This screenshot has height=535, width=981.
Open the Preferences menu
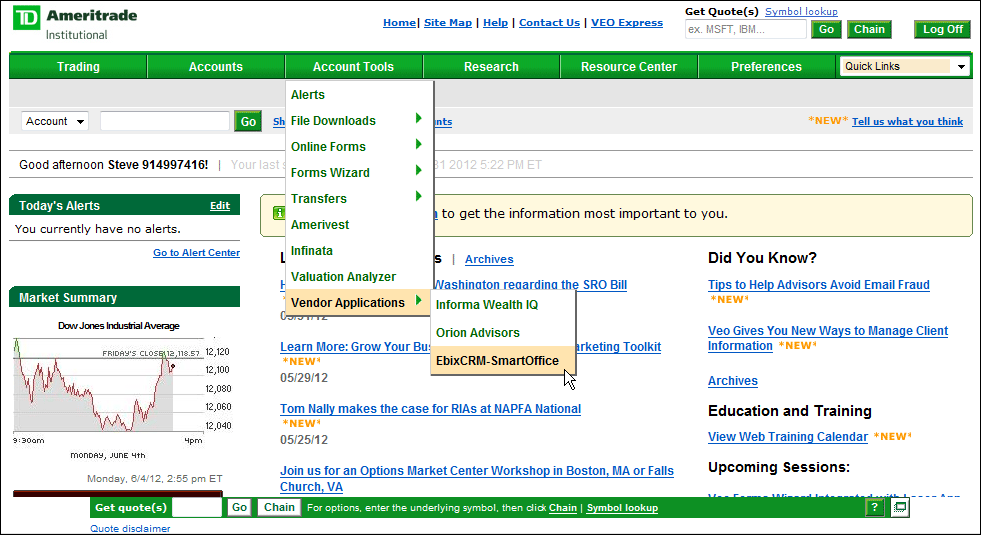[x=766, y=66]
